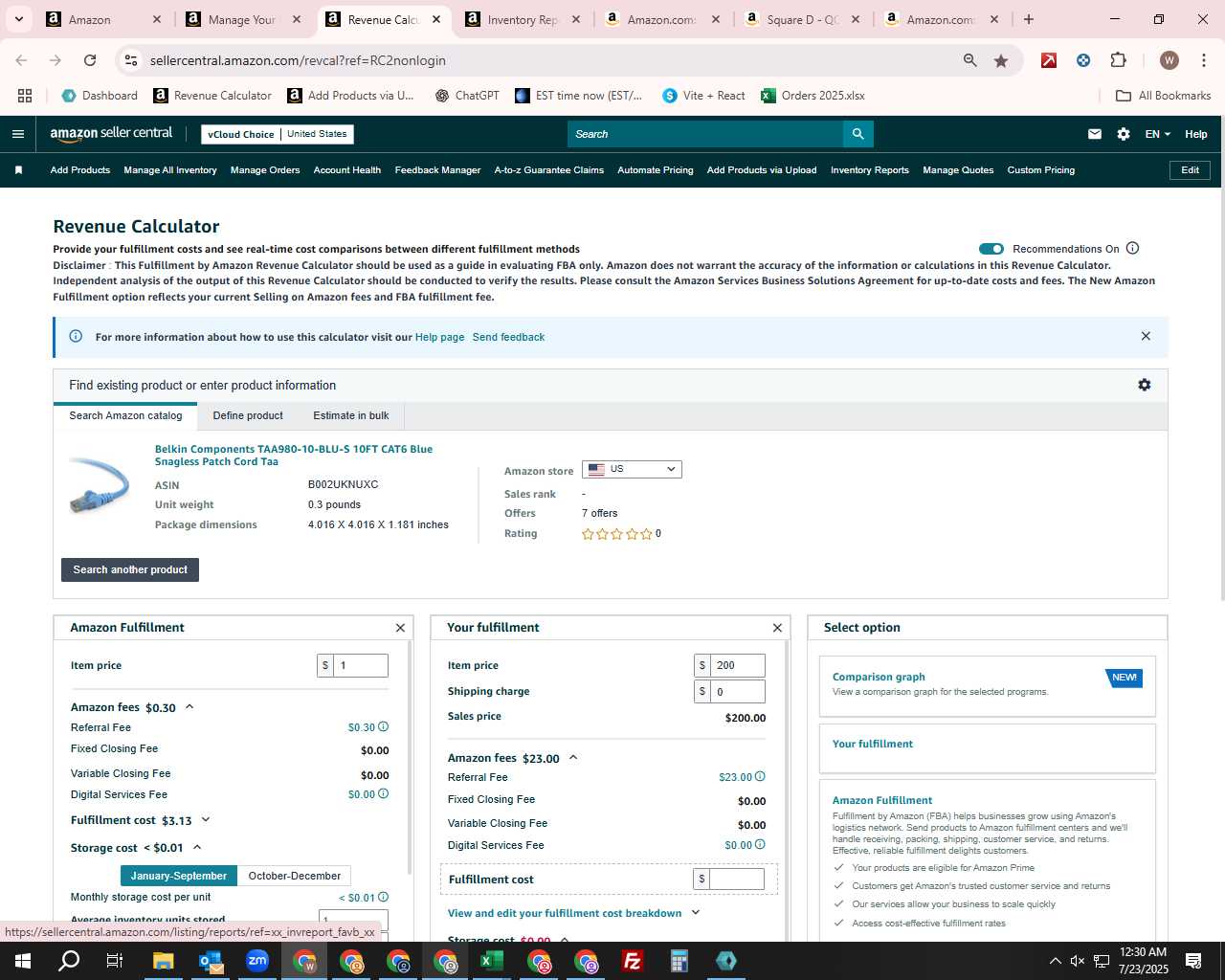
Task: Switch to Estimate in bulk tab
Action: point(351,415)
